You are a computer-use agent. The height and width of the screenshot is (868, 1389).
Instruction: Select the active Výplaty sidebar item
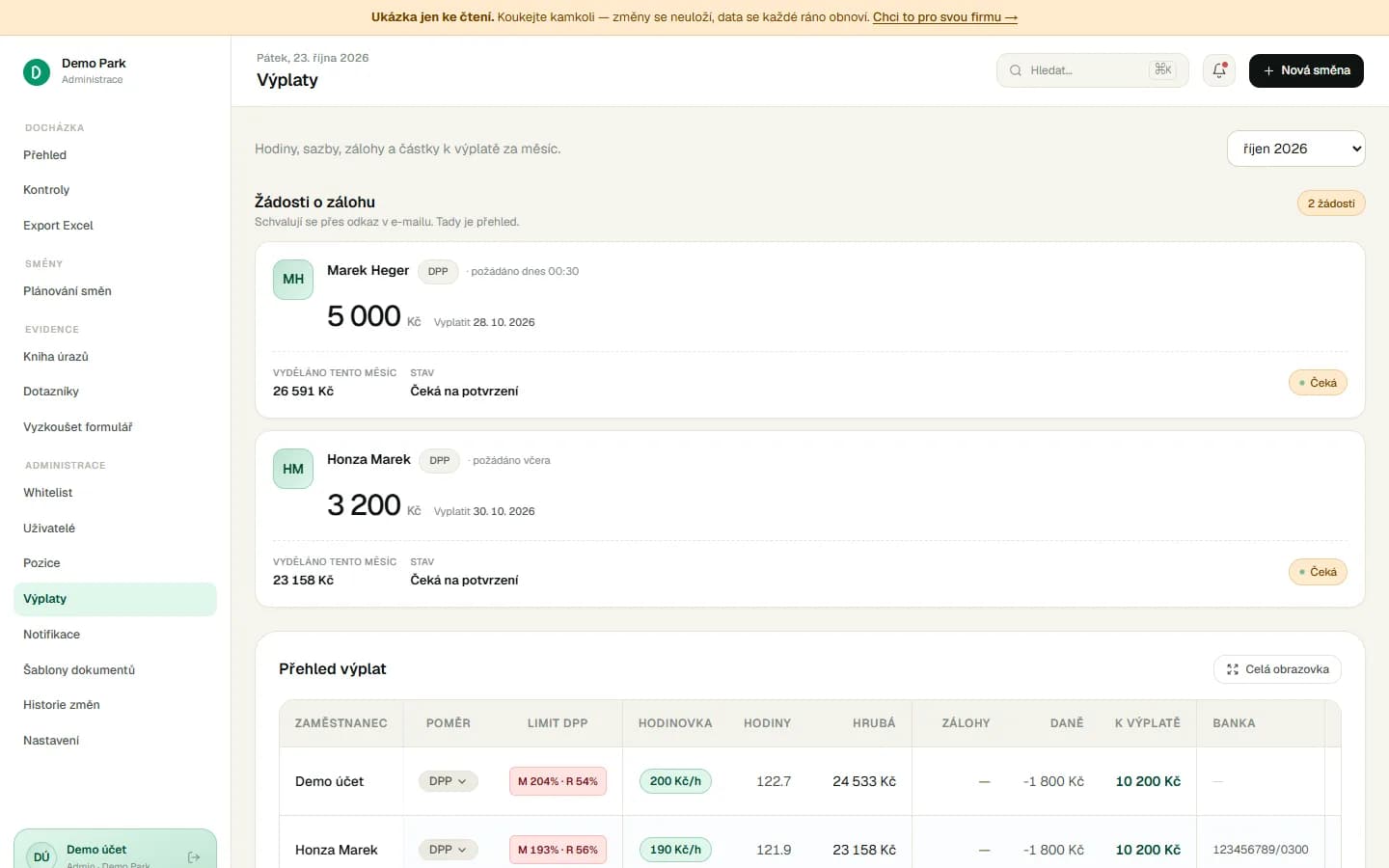click(x=115, y=599)
